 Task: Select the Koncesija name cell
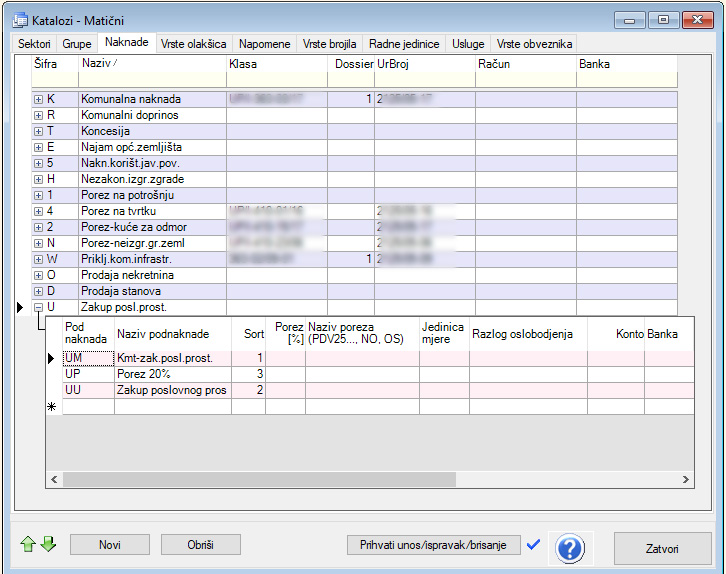click(x=152, y=131)
